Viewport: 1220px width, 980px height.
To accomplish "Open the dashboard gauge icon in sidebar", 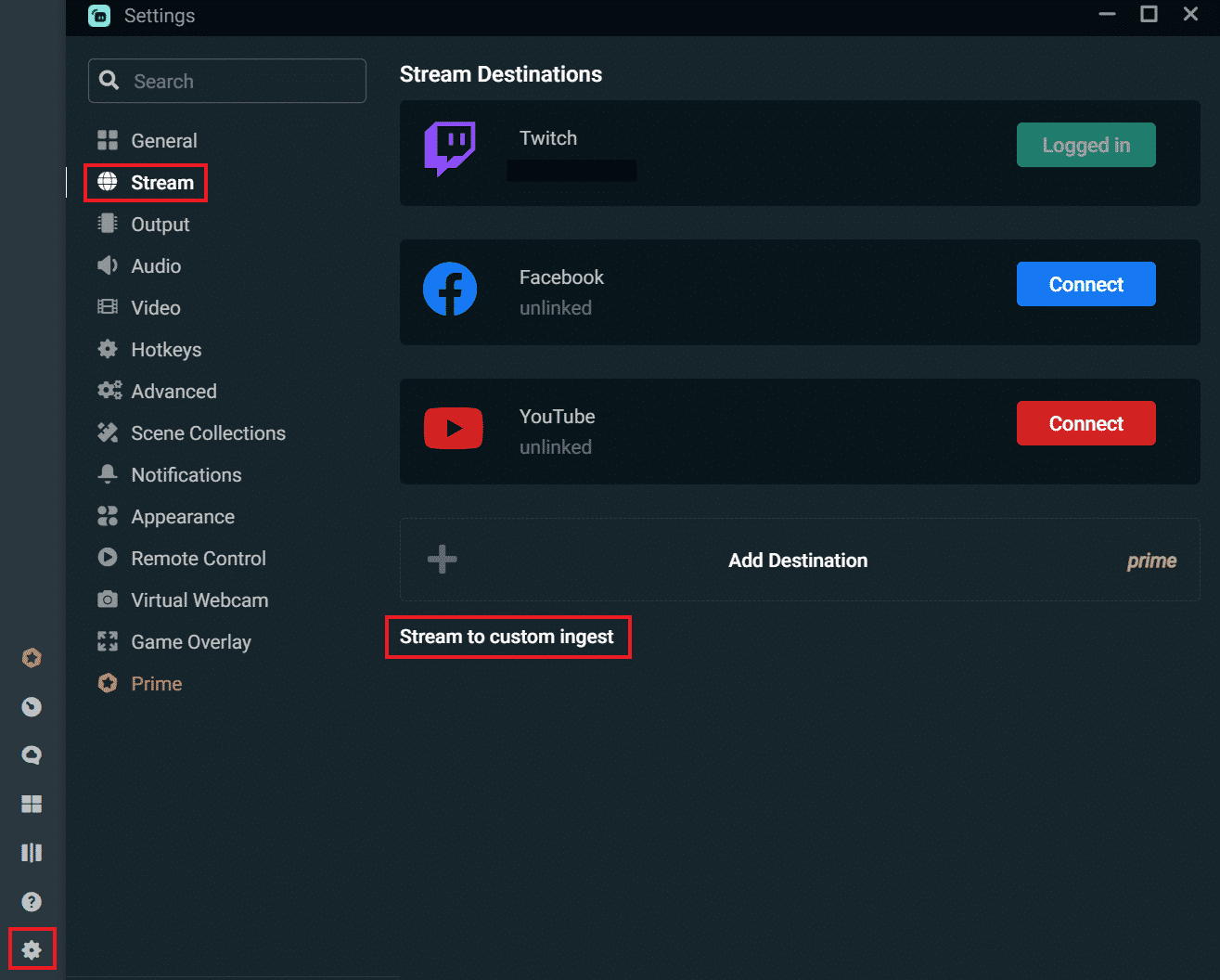I will coord(32,707).
